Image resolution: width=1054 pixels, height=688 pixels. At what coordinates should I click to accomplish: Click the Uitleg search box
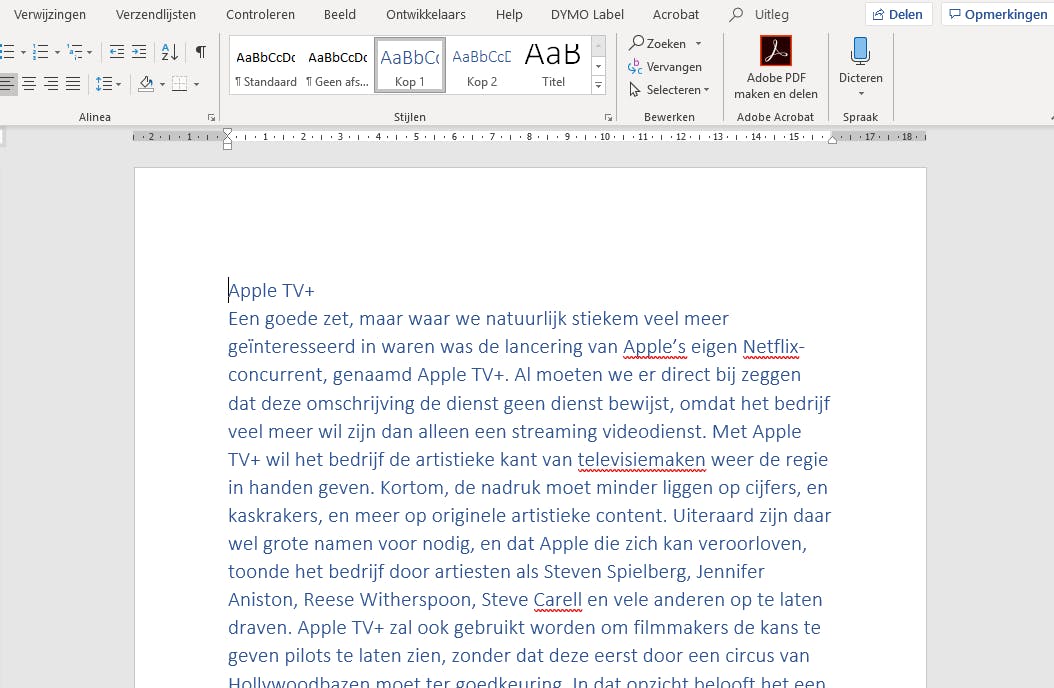pos(760,14)
